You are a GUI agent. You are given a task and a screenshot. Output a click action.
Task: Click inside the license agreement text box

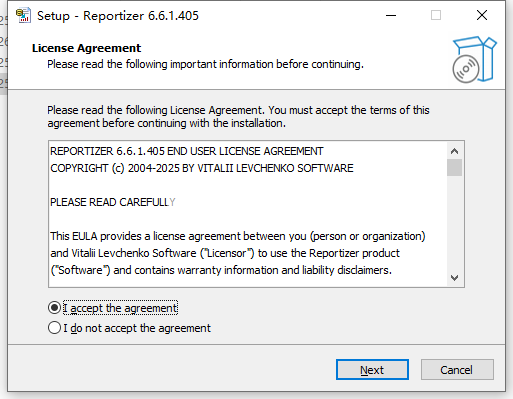pos(248,214)
